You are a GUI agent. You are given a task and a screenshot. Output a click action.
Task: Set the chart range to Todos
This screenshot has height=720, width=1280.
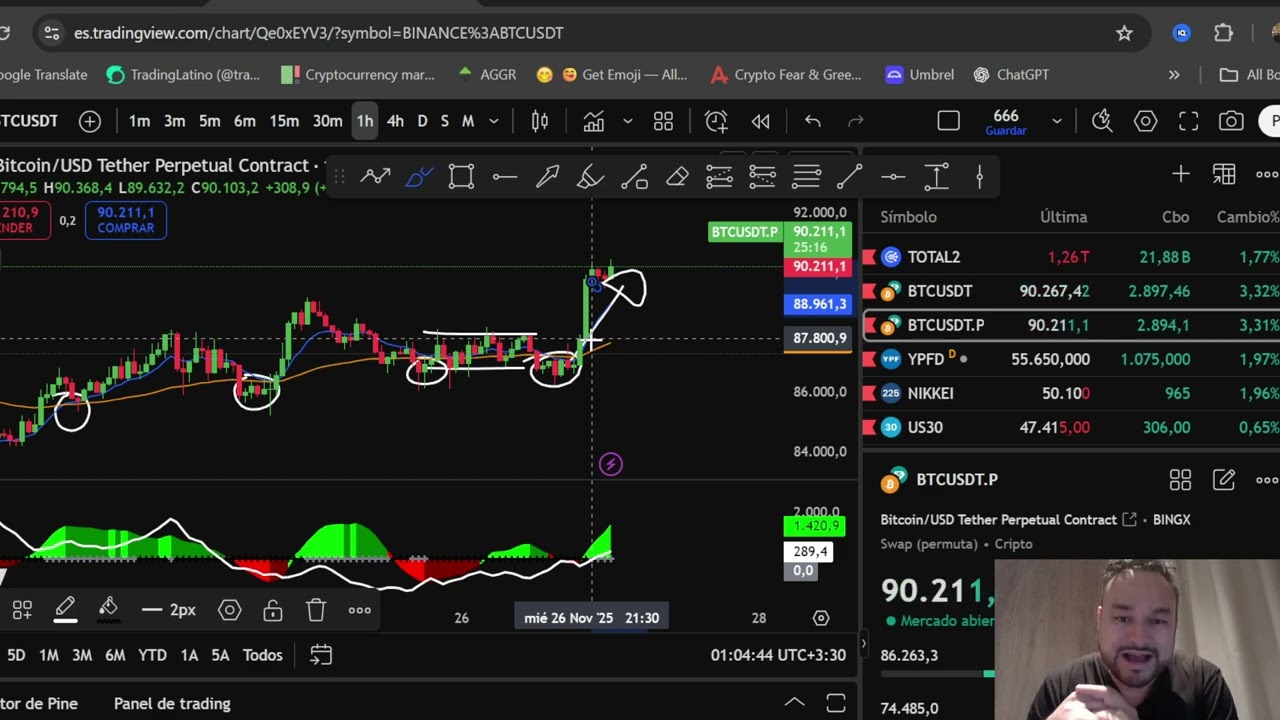(263, 655)
